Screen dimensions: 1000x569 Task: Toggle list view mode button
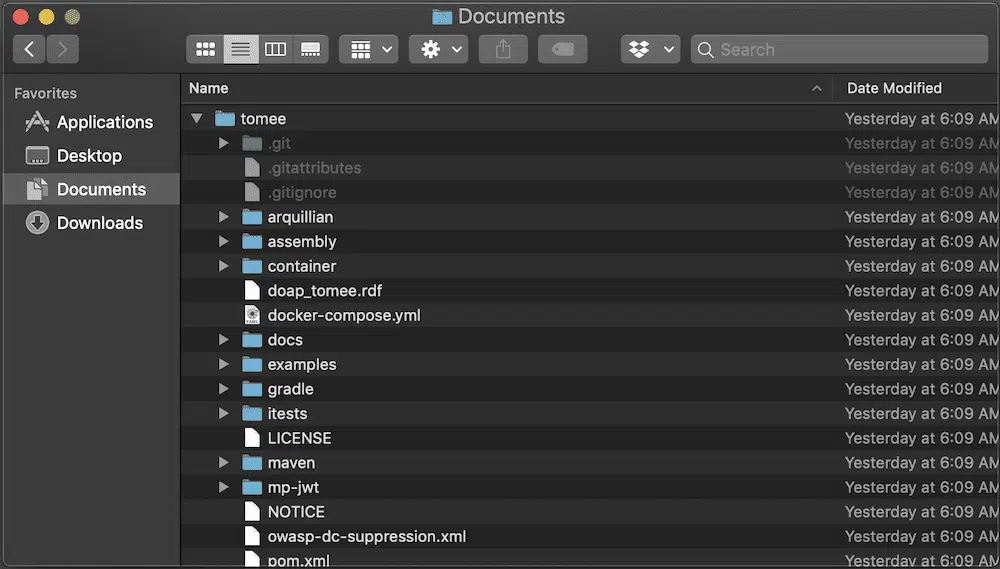[x=240, y=49]
